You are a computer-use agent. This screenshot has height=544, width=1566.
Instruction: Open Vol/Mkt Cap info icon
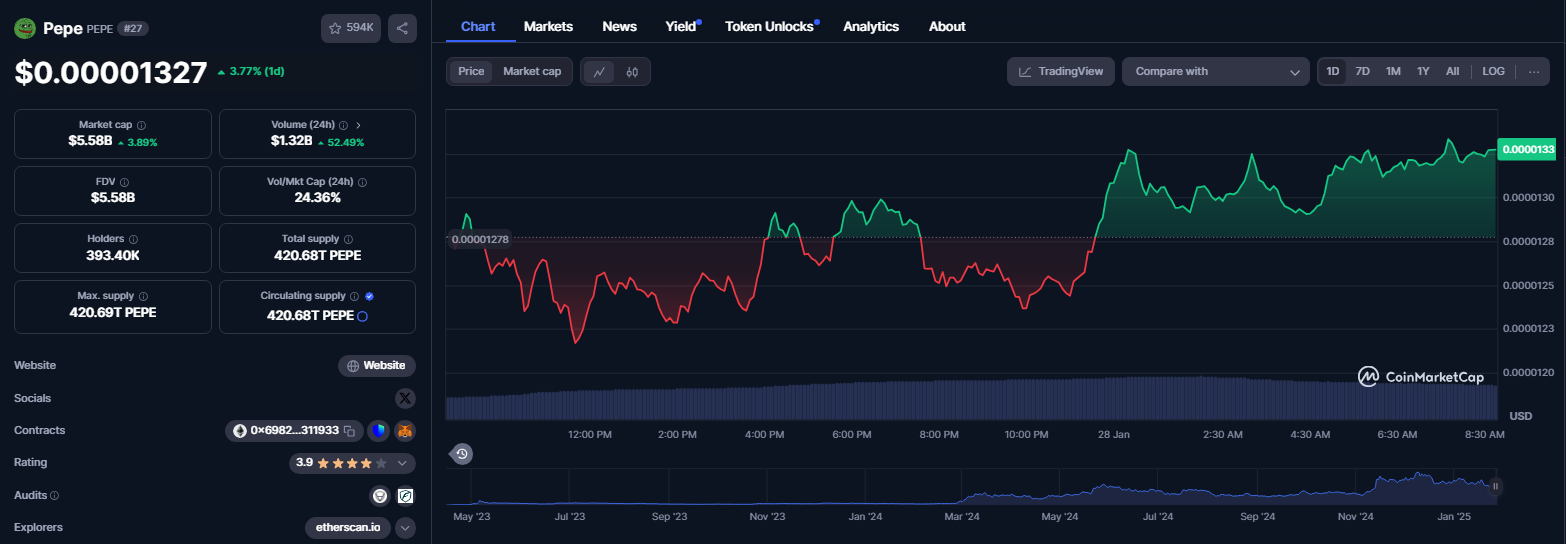(362, 182)
